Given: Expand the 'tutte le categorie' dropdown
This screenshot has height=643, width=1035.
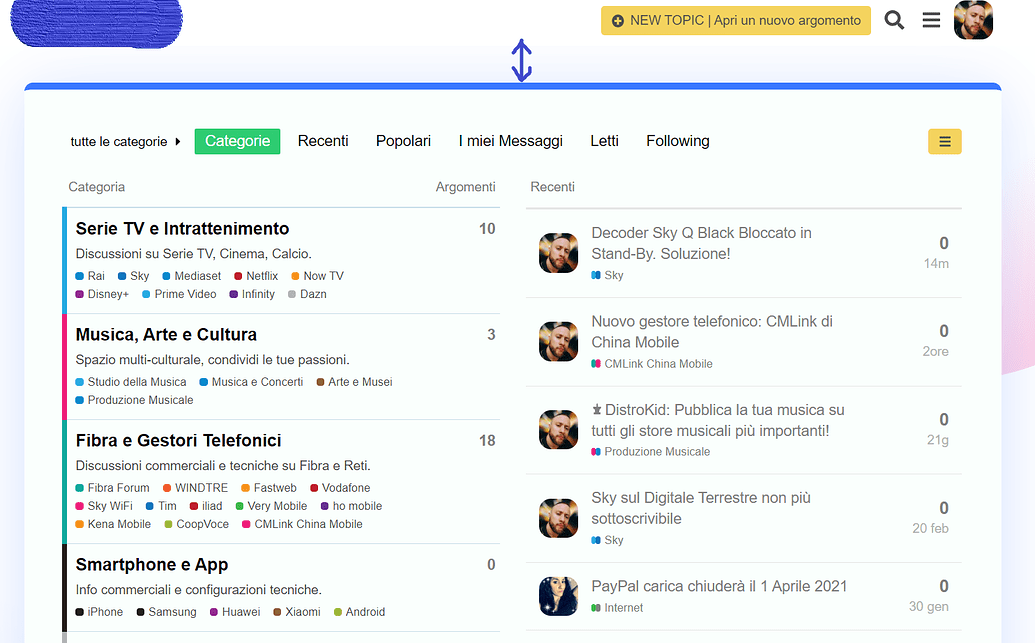Looking at the screenshot, I should (x=125, y=142).
